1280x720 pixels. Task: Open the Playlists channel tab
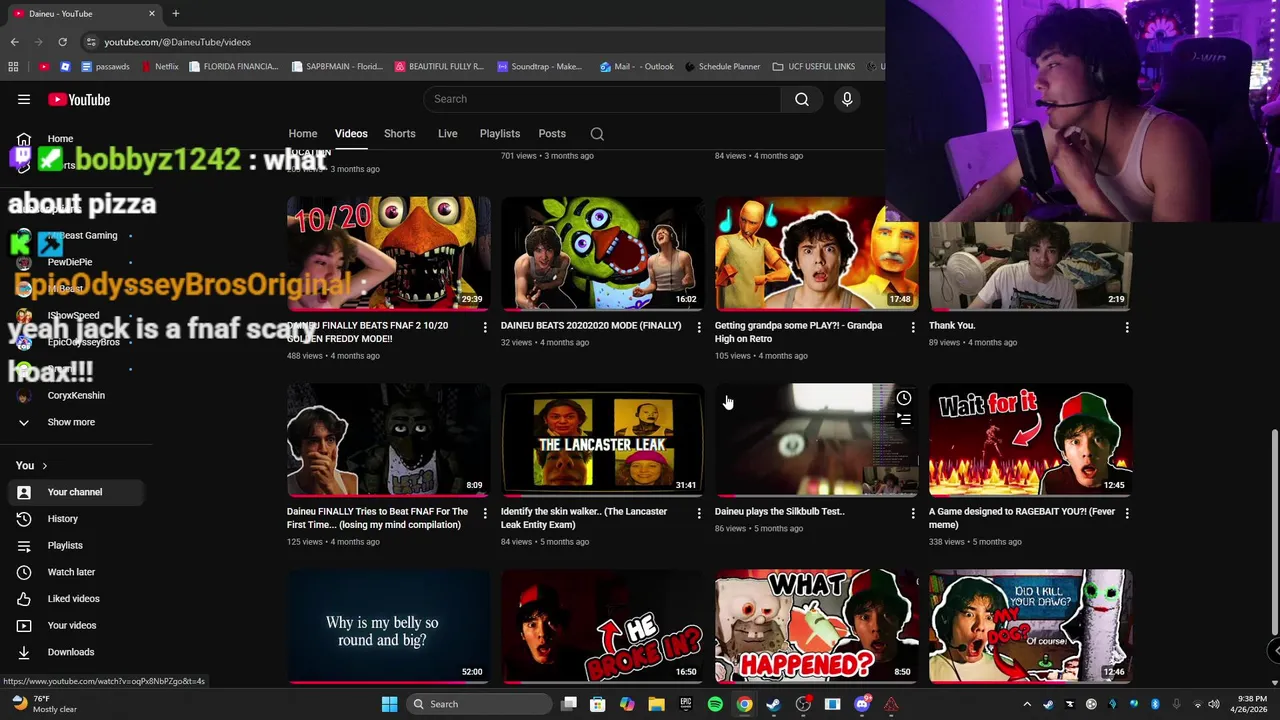(x=500, y=134)
